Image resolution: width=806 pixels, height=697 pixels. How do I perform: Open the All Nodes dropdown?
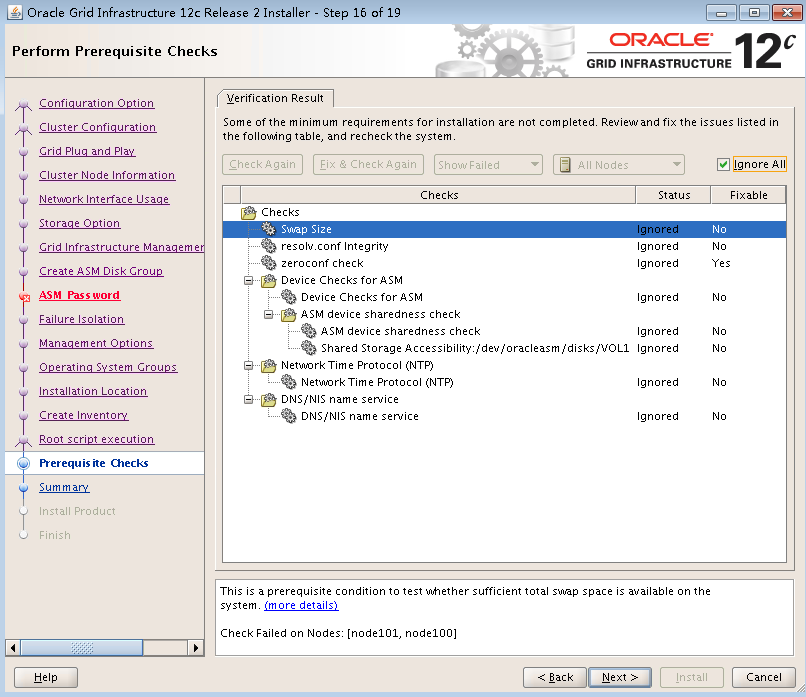click(x=618, y=164)
